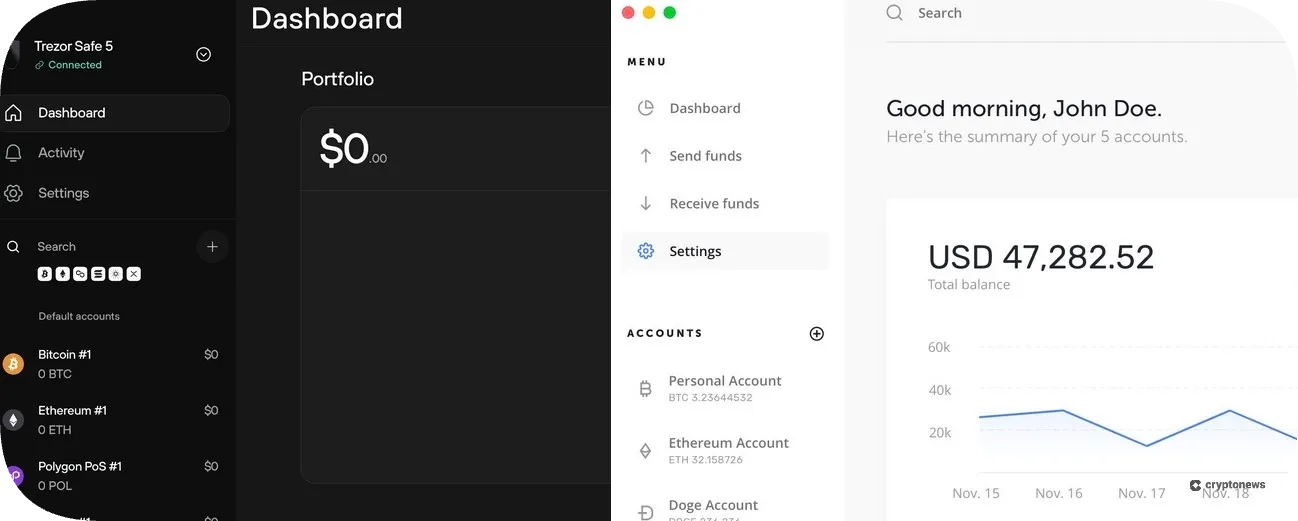
Task: Open the Polygon PoS #1 account
Action: tap(115, 476)
